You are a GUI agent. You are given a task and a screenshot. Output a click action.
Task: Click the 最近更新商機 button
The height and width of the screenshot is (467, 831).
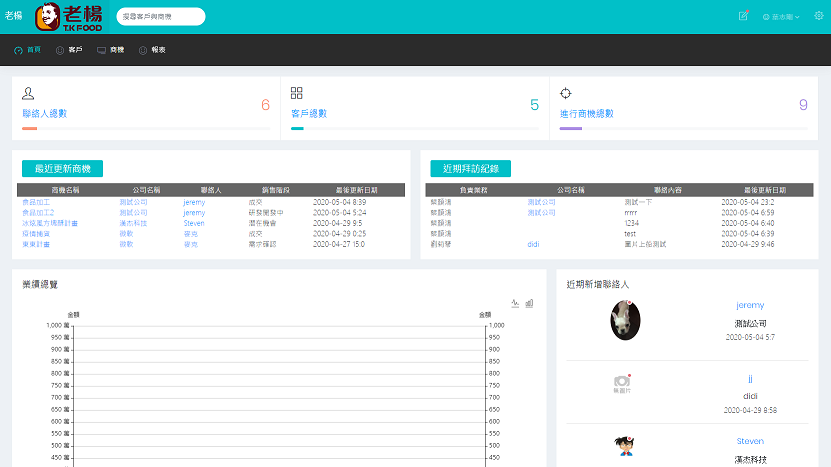[62, 169]
